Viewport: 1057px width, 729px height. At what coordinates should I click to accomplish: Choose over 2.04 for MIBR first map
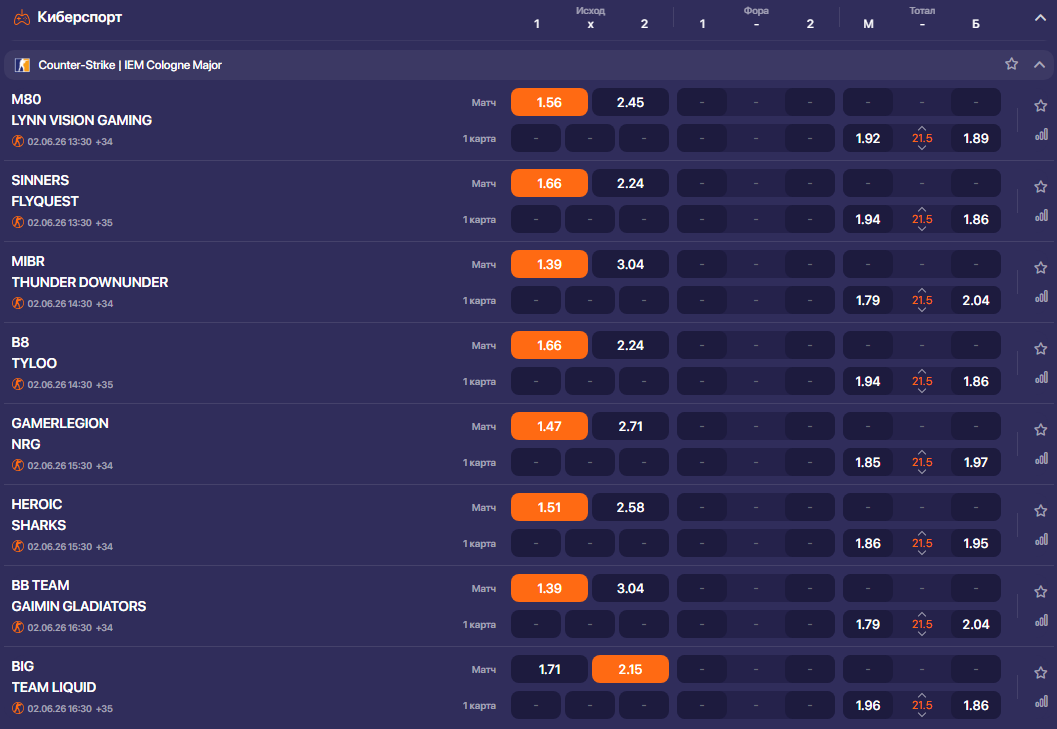click(x=975, y=300)
